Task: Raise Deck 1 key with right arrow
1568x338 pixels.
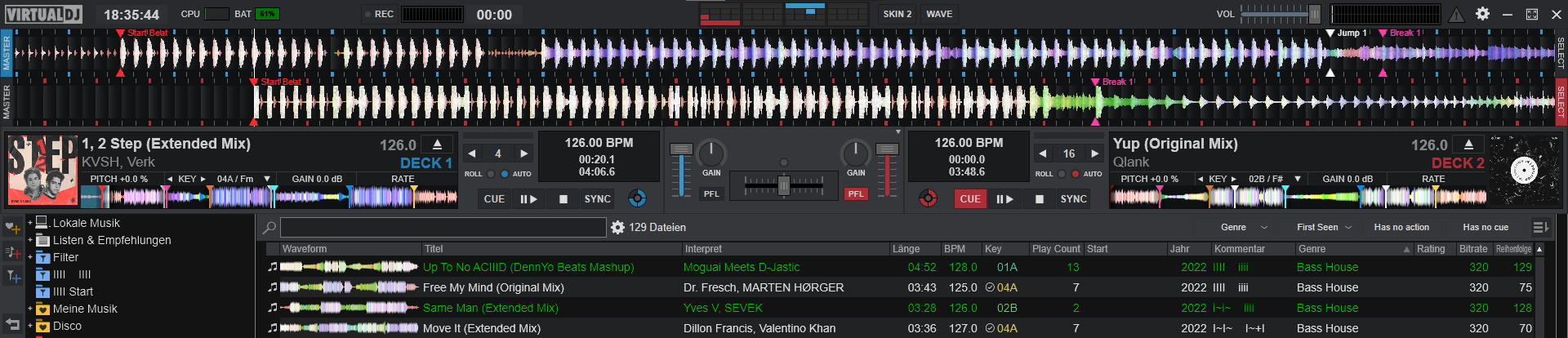Action: coord(203,179)
